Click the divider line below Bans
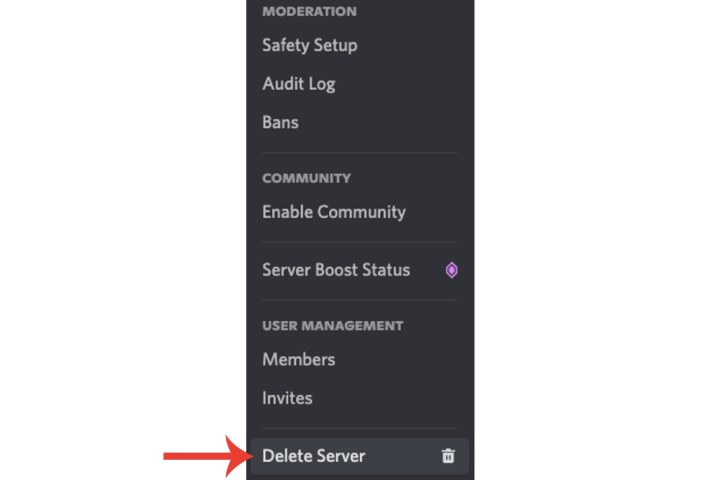Screen dimensions: 720x480 click(359, 153)
